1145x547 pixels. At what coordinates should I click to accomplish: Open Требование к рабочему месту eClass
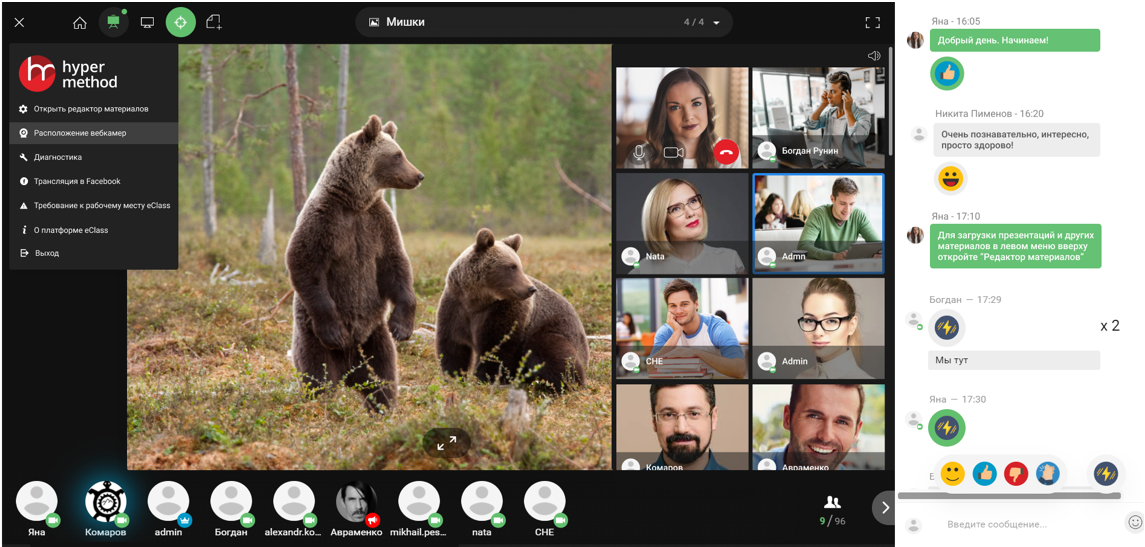pyautogui.click(x=93, y=206)
